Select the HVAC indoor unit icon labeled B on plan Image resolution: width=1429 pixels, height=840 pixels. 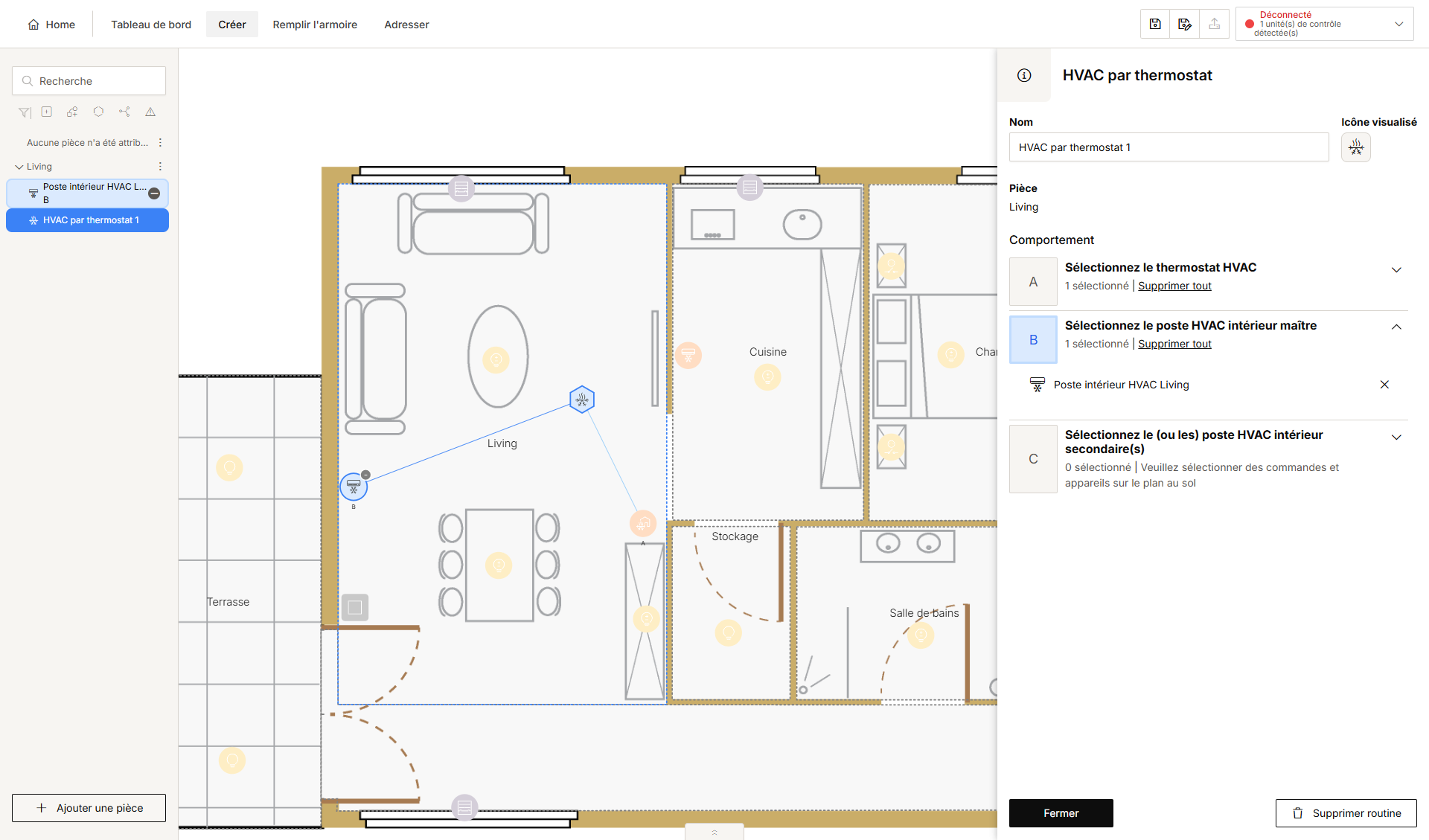354,487
